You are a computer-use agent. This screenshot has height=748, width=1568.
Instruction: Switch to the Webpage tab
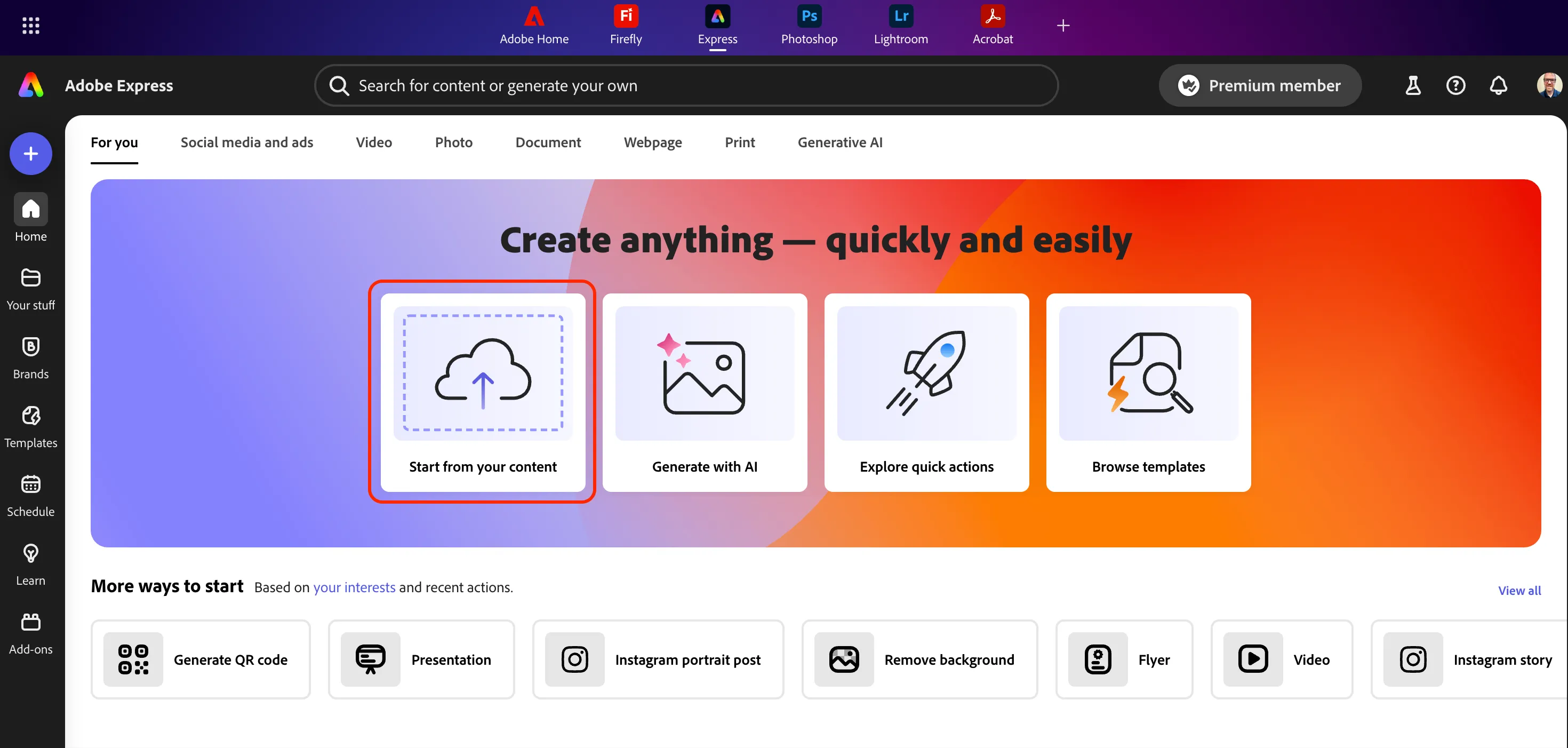tap(652, 142)
